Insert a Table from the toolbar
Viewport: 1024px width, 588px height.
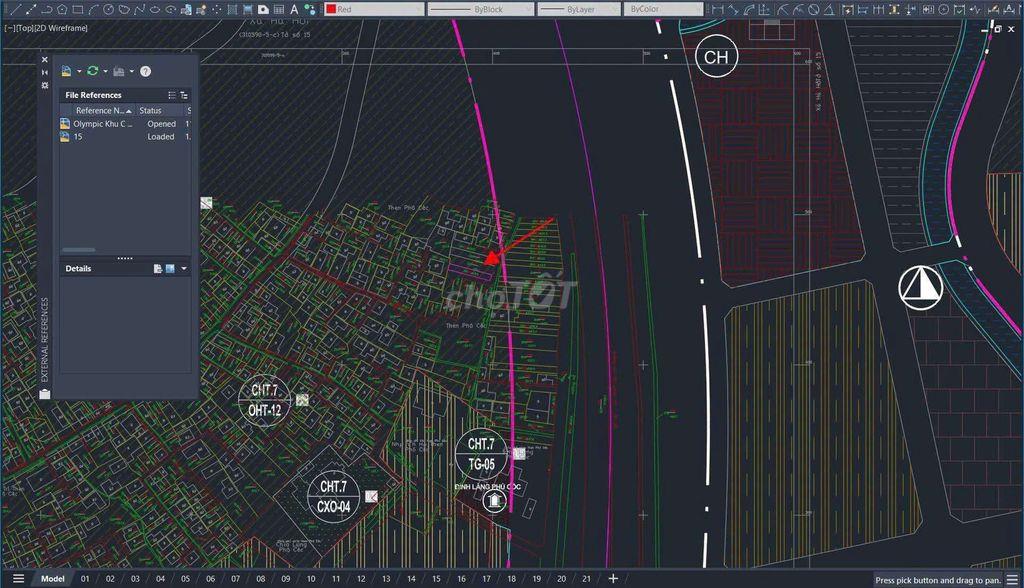pos(279,9)
